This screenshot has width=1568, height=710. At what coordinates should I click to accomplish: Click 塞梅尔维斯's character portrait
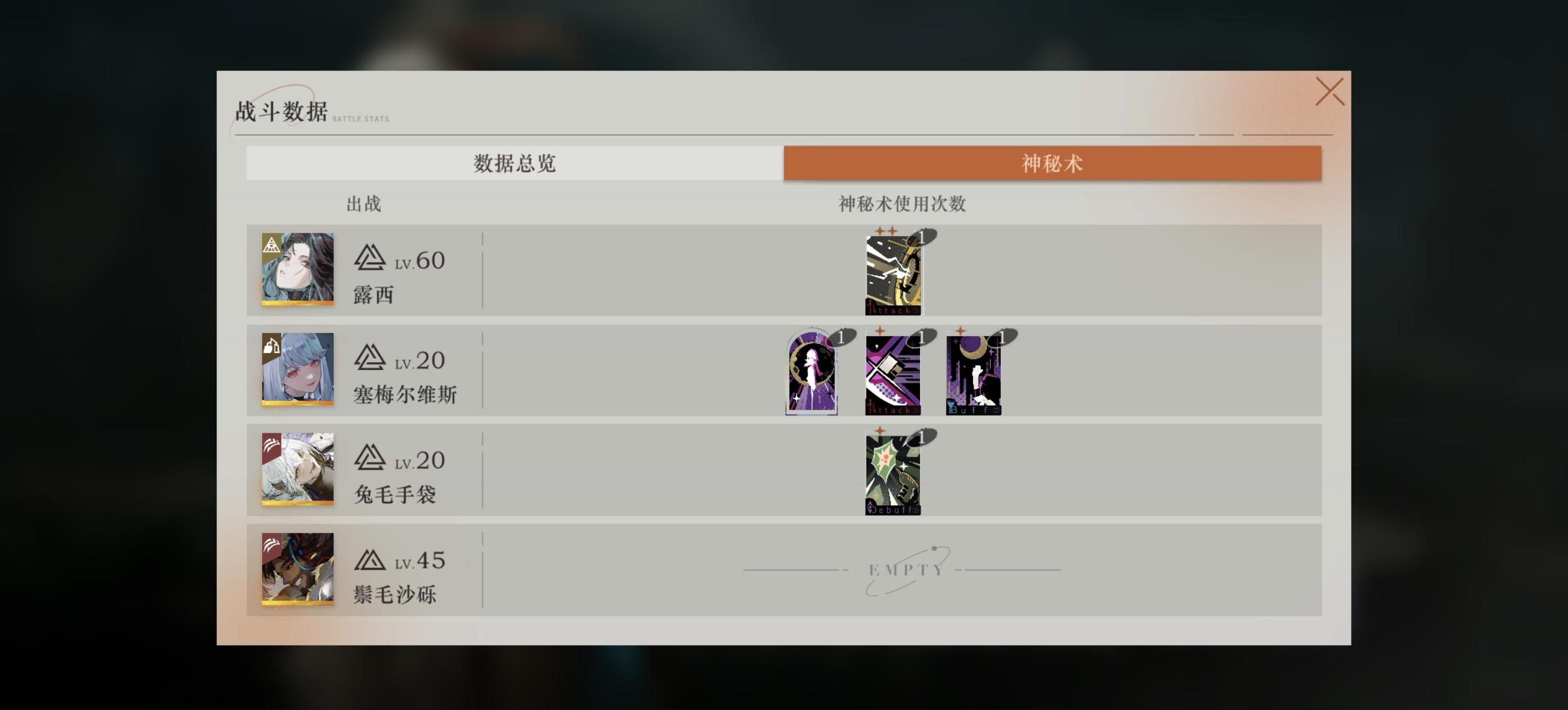click(297, 369)
